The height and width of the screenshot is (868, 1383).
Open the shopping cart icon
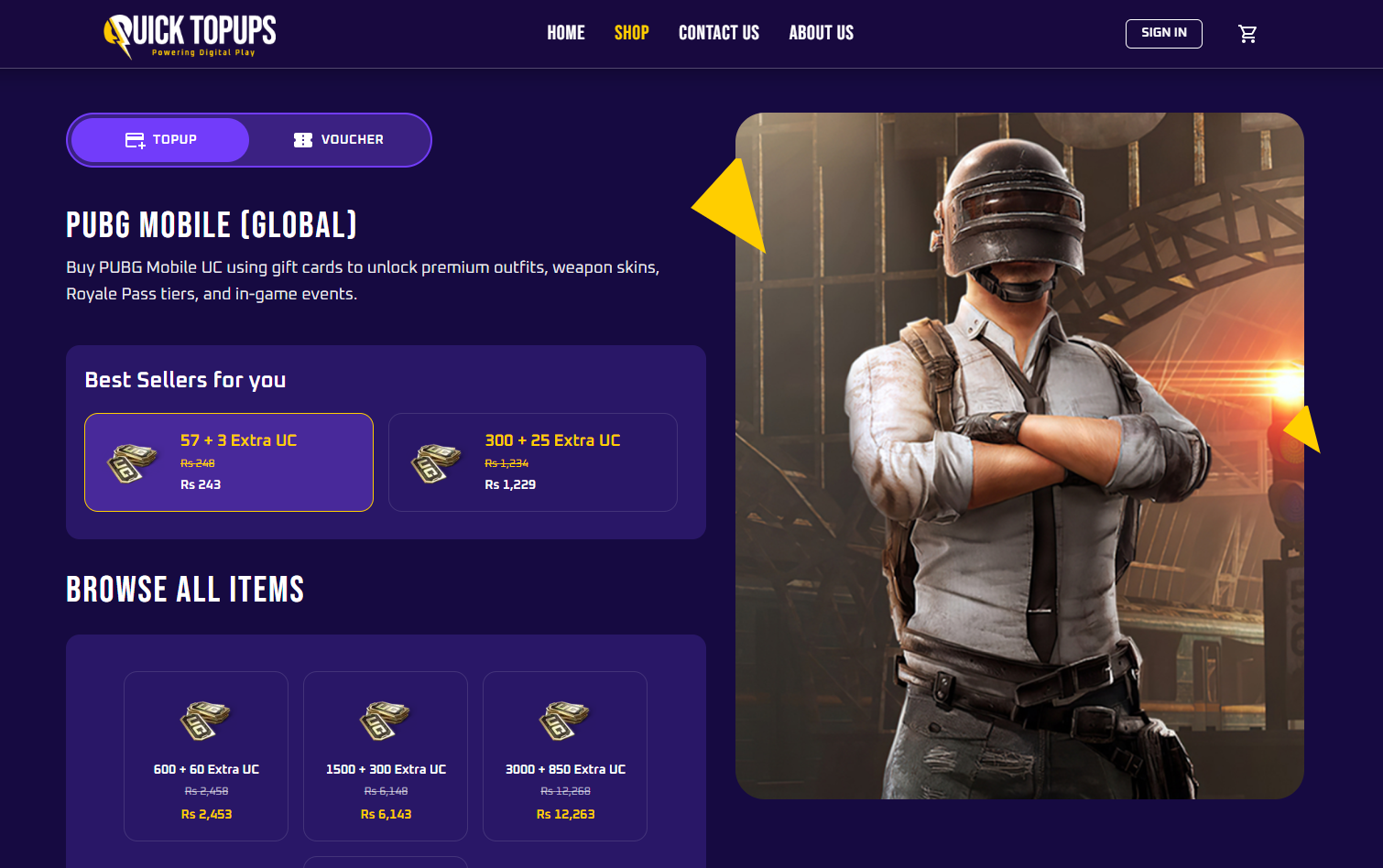coord(1247,34)
